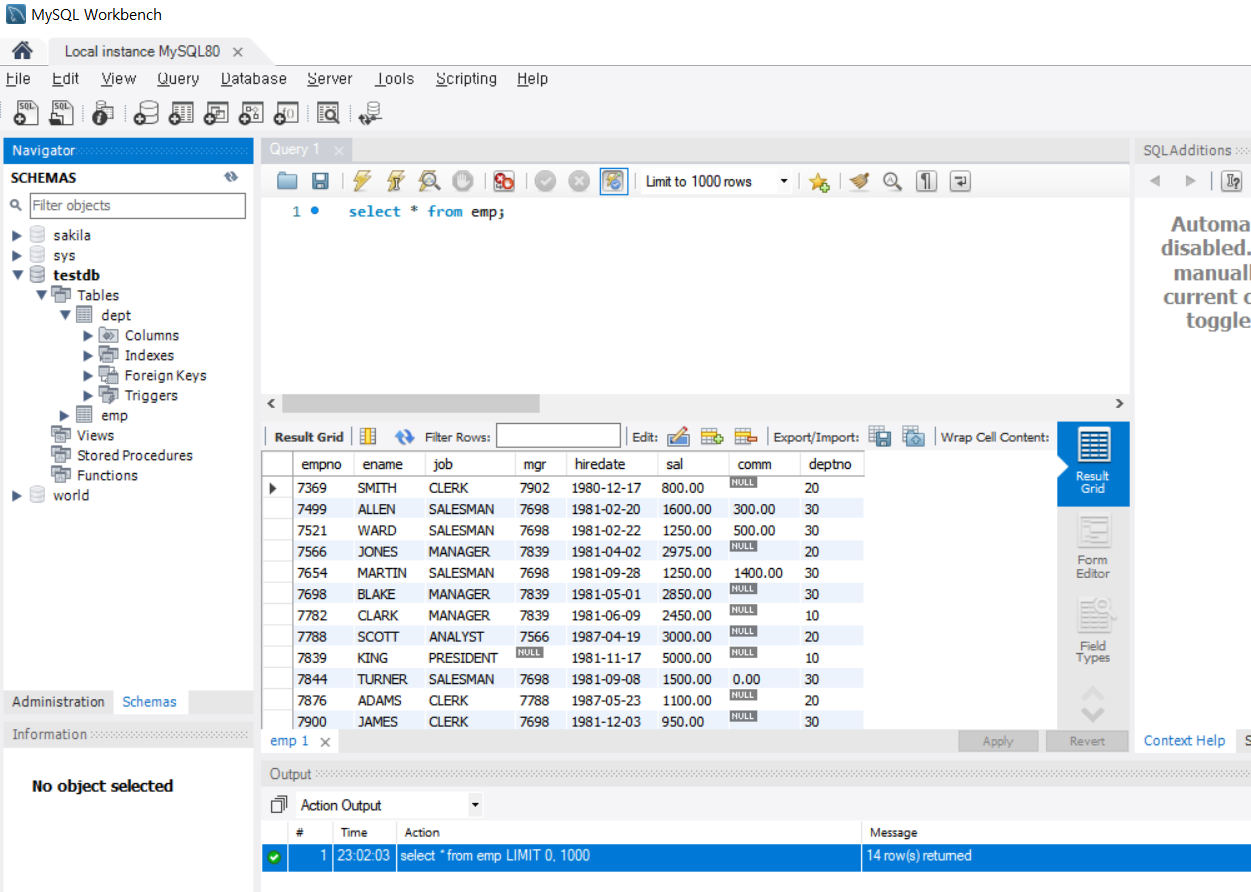Toggle automatic context help button

pyautogui.click(x=1232, y=181)
